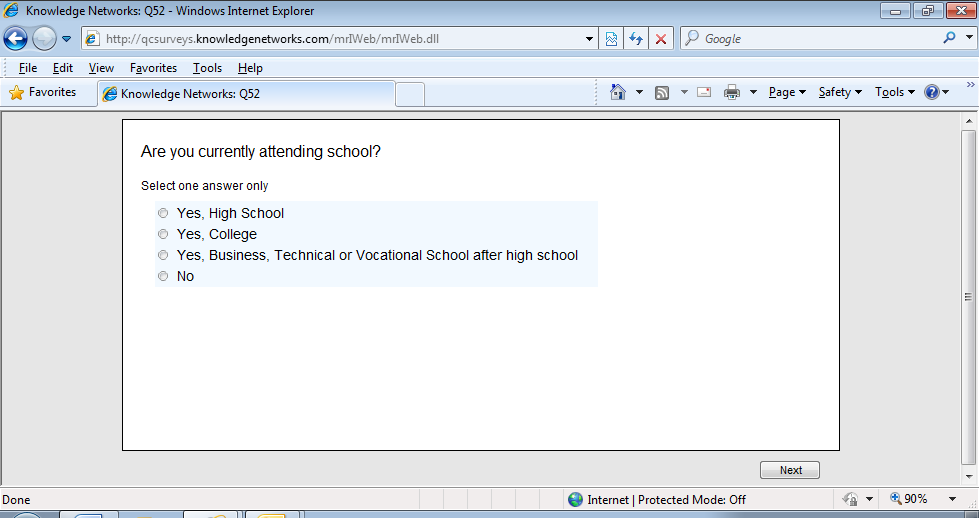Choose the "Yes, College" radio button

click(x=163, y=234)
